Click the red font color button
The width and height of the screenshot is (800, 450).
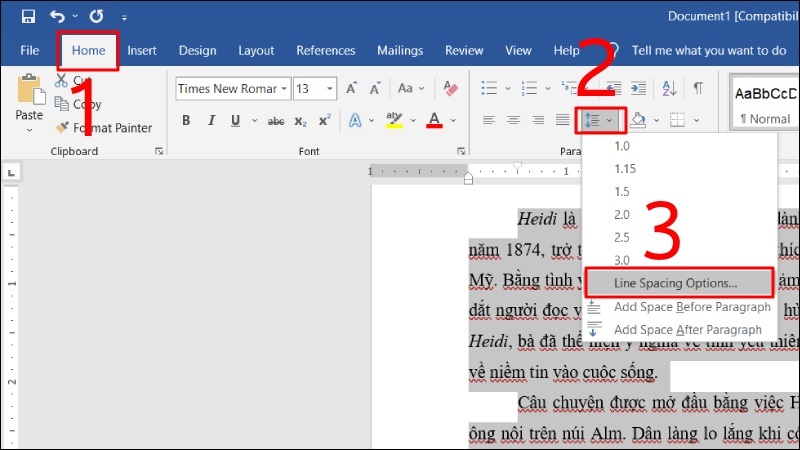point(434,121)
